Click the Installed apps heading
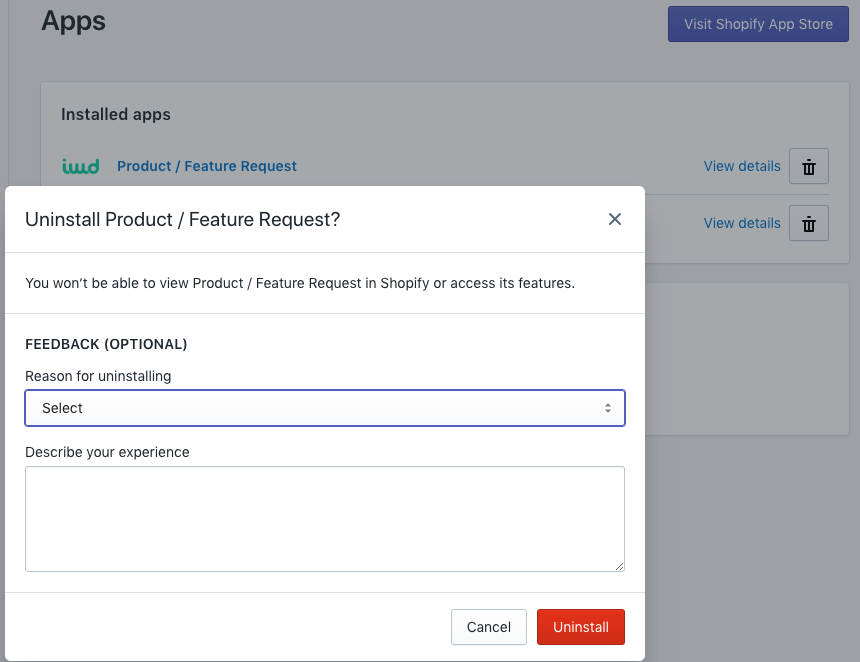 coord(116,114)
